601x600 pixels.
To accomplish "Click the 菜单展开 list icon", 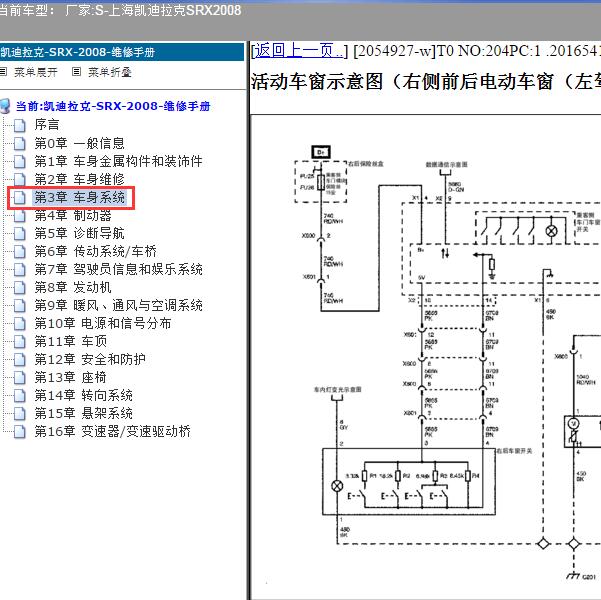I will pyautogui.click(x=3, y=72).
